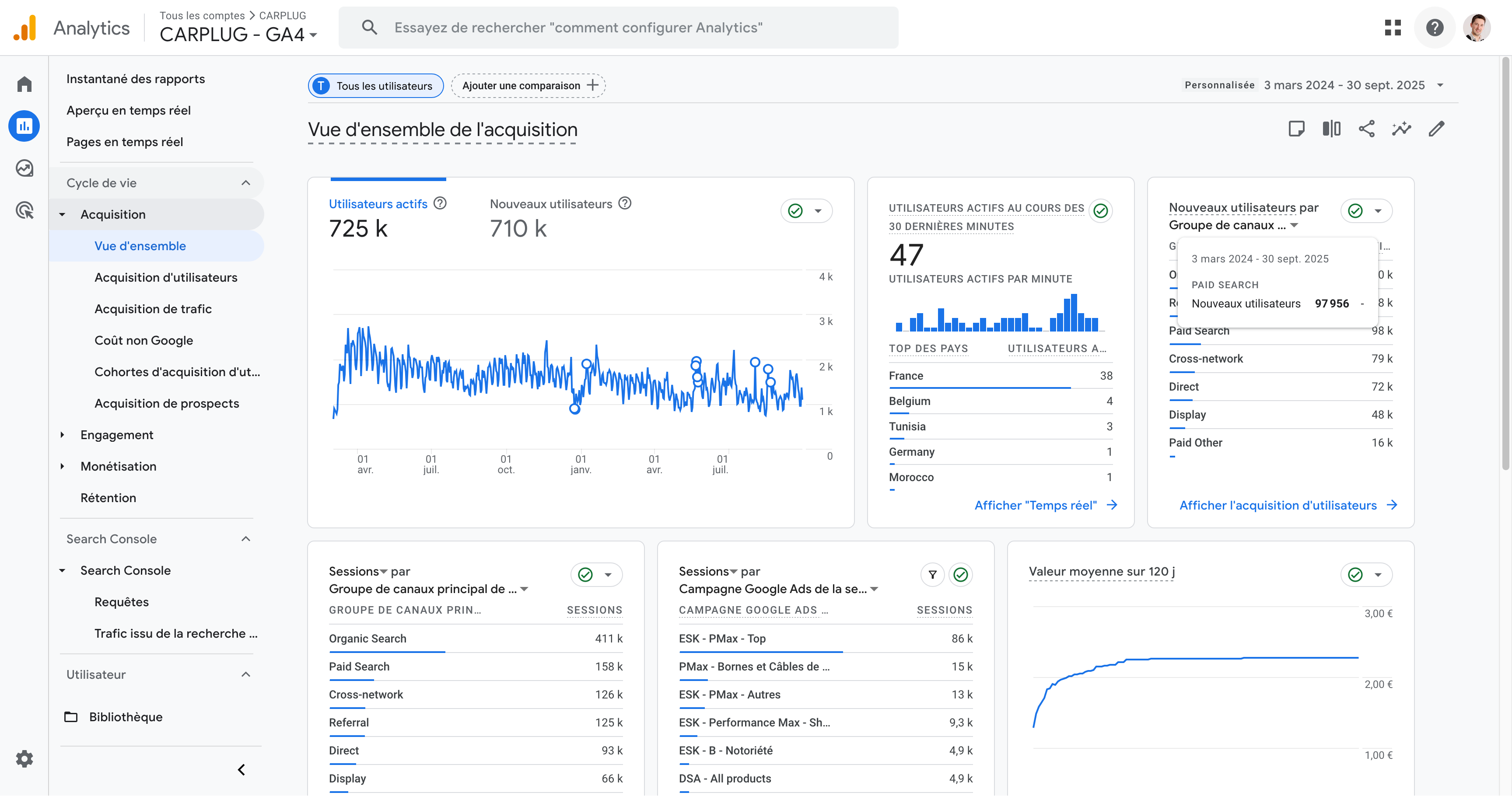Image resolution: width=1512 pixels, height=796 pixels.
Task: Select the Tous les utilisateurs comparison chip
Action: (x=376, y=86)
